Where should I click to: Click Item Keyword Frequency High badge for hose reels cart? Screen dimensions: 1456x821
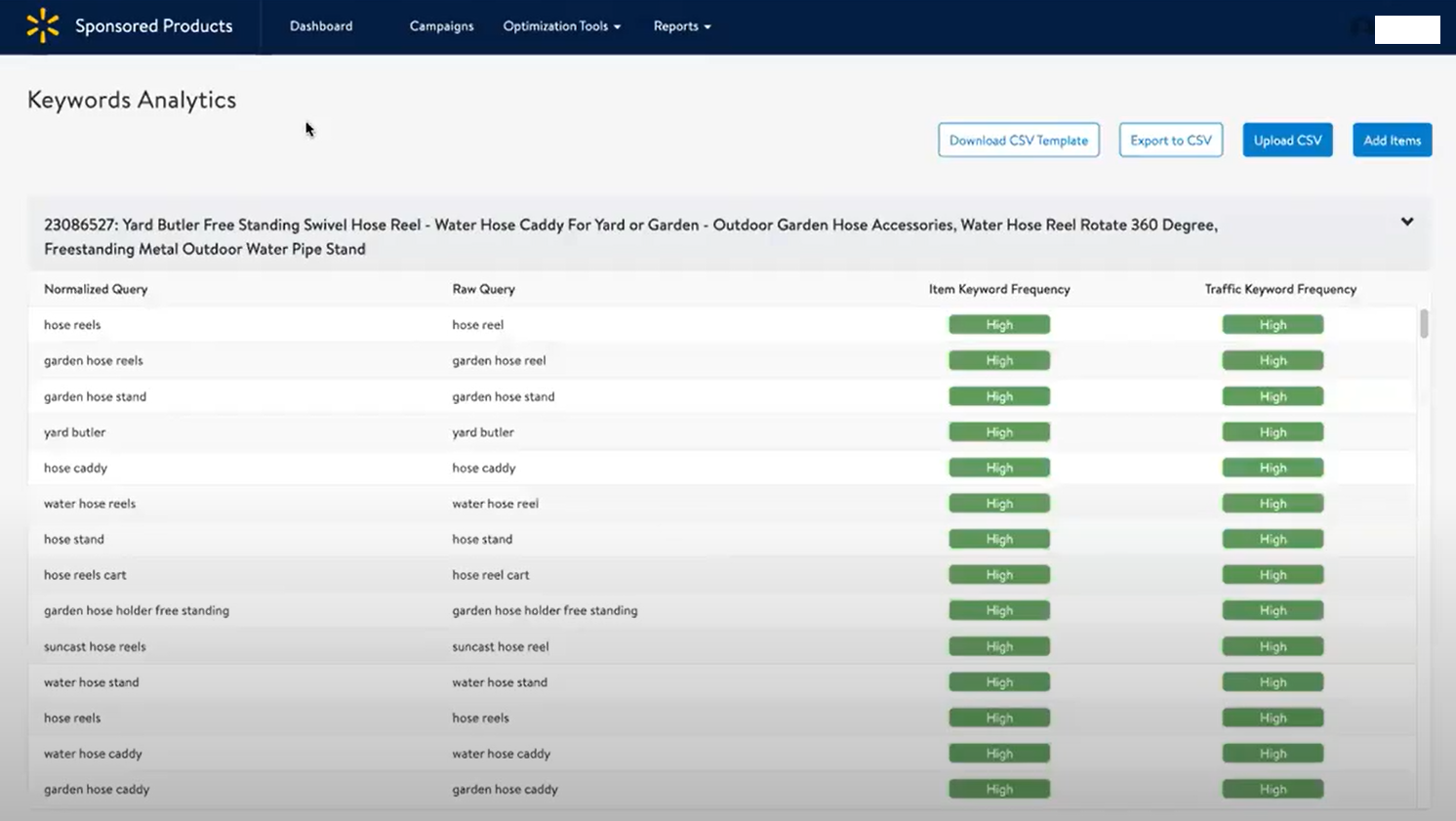pos(999,575)
